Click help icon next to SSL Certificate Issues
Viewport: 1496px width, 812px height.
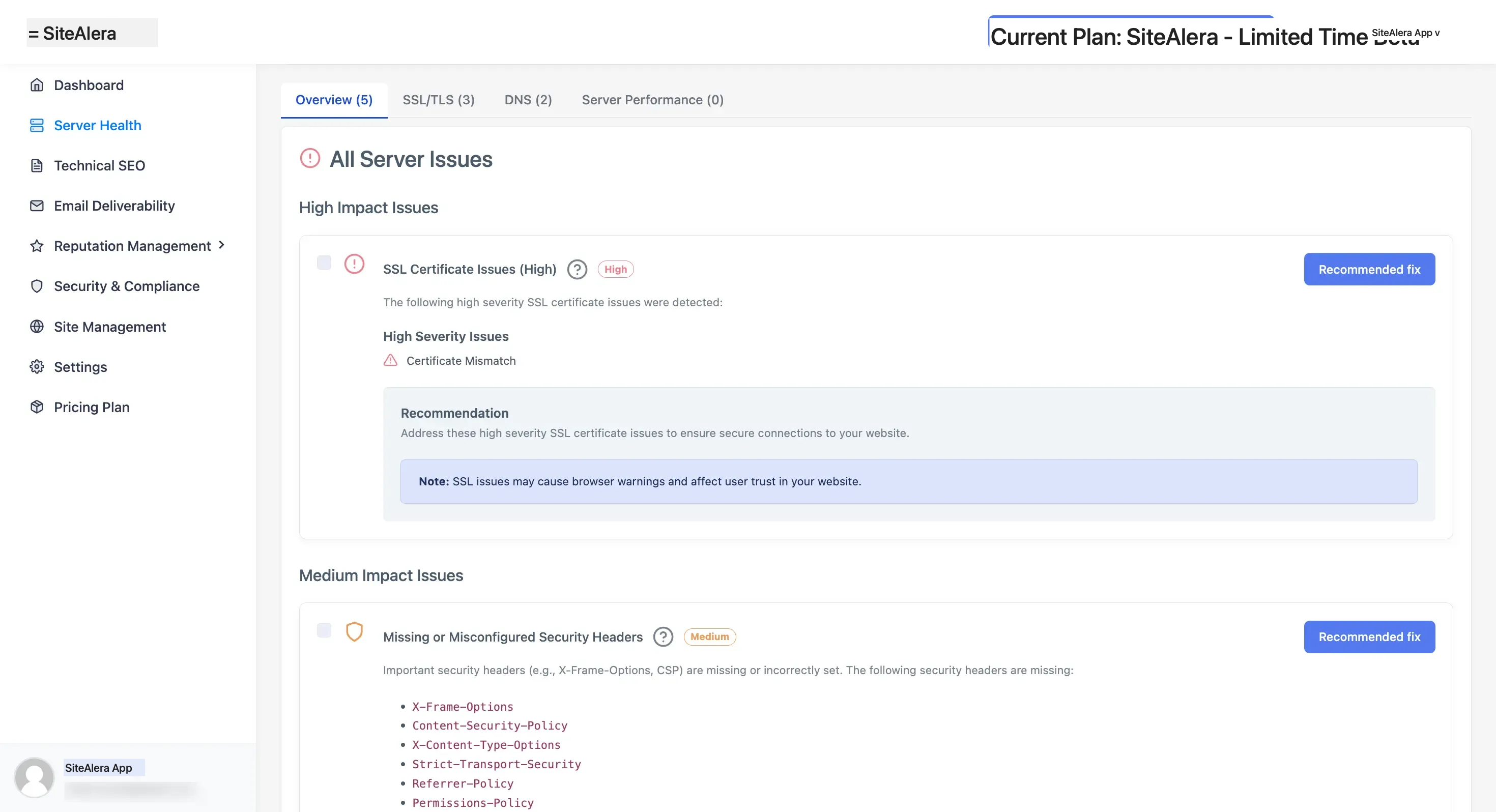tap(577, 270)
